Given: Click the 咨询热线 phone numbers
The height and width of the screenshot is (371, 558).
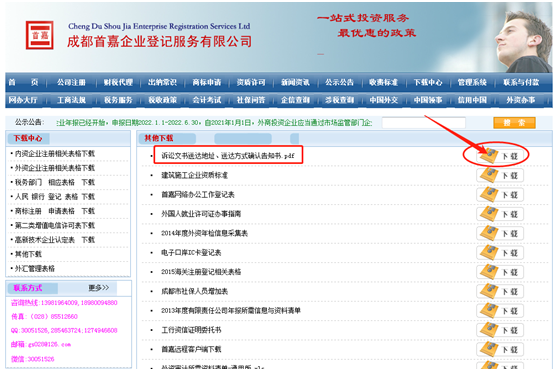Looking at the screenshot, I should click(x=64, y=302).
